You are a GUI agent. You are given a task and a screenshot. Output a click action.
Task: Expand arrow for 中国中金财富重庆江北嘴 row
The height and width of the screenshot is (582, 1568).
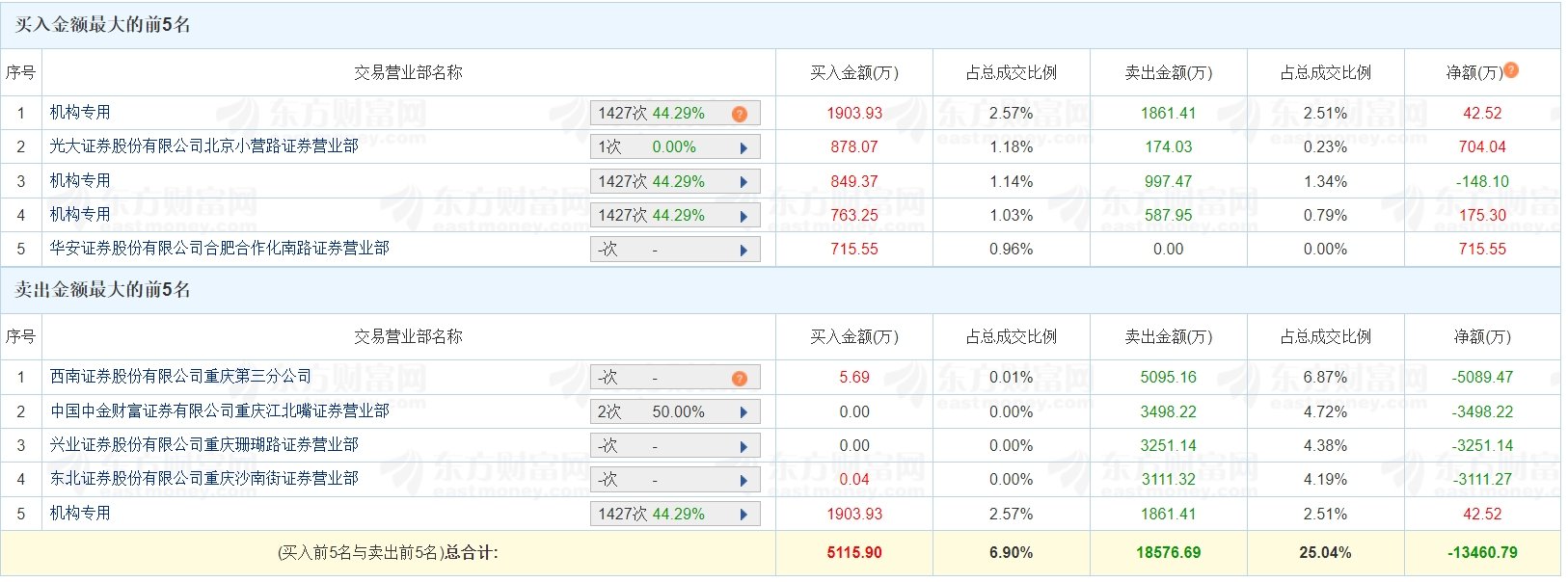pos(743,412)
